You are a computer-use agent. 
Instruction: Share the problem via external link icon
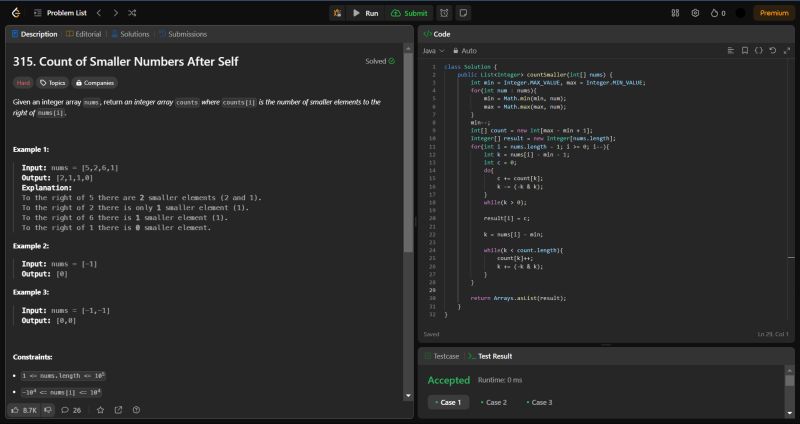tap(118, 410)
